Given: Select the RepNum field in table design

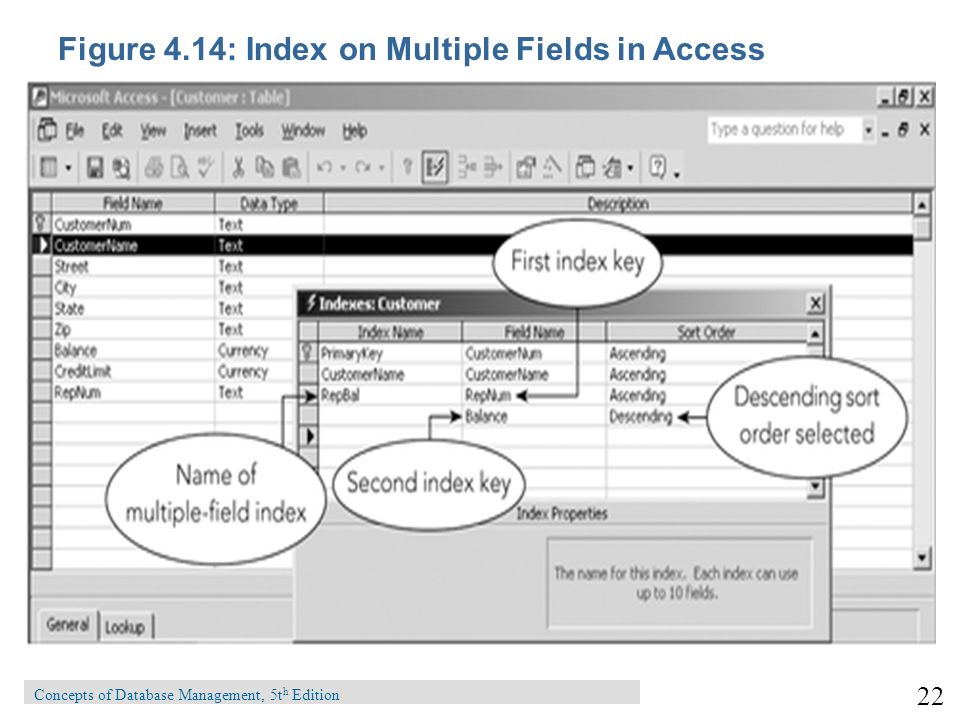Looking at the screenshot, I should (x=133, y=392).
